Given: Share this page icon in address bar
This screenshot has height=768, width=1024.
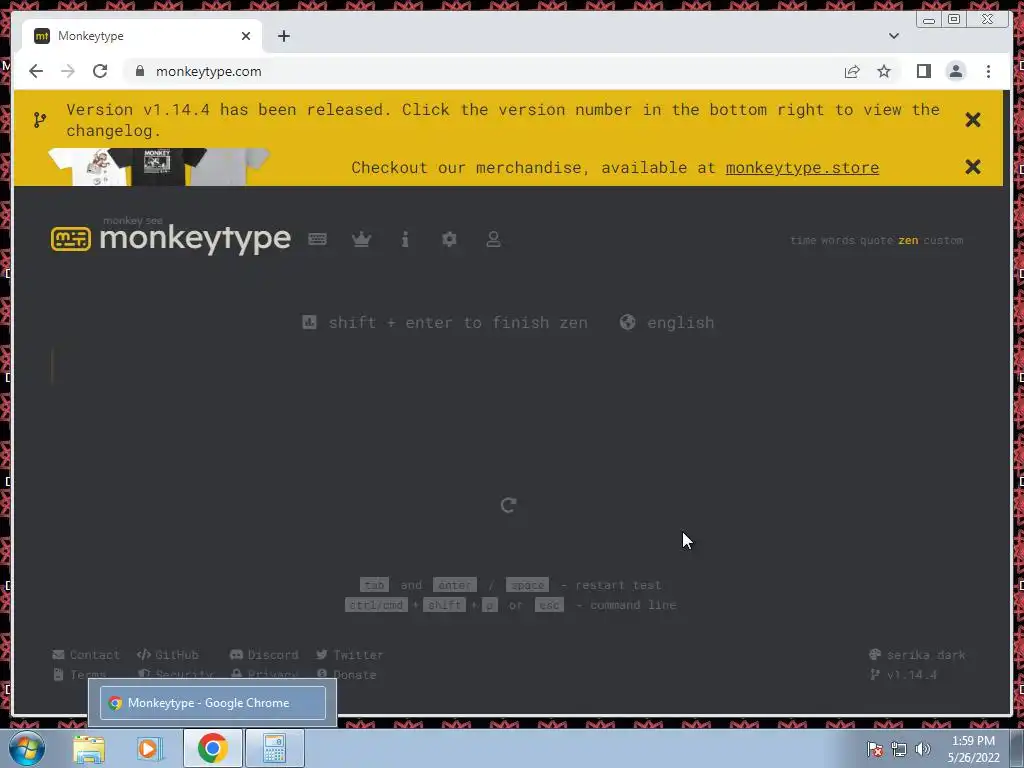Looking at the screenshot, I should pyautogui.click(x=852, y=71).
